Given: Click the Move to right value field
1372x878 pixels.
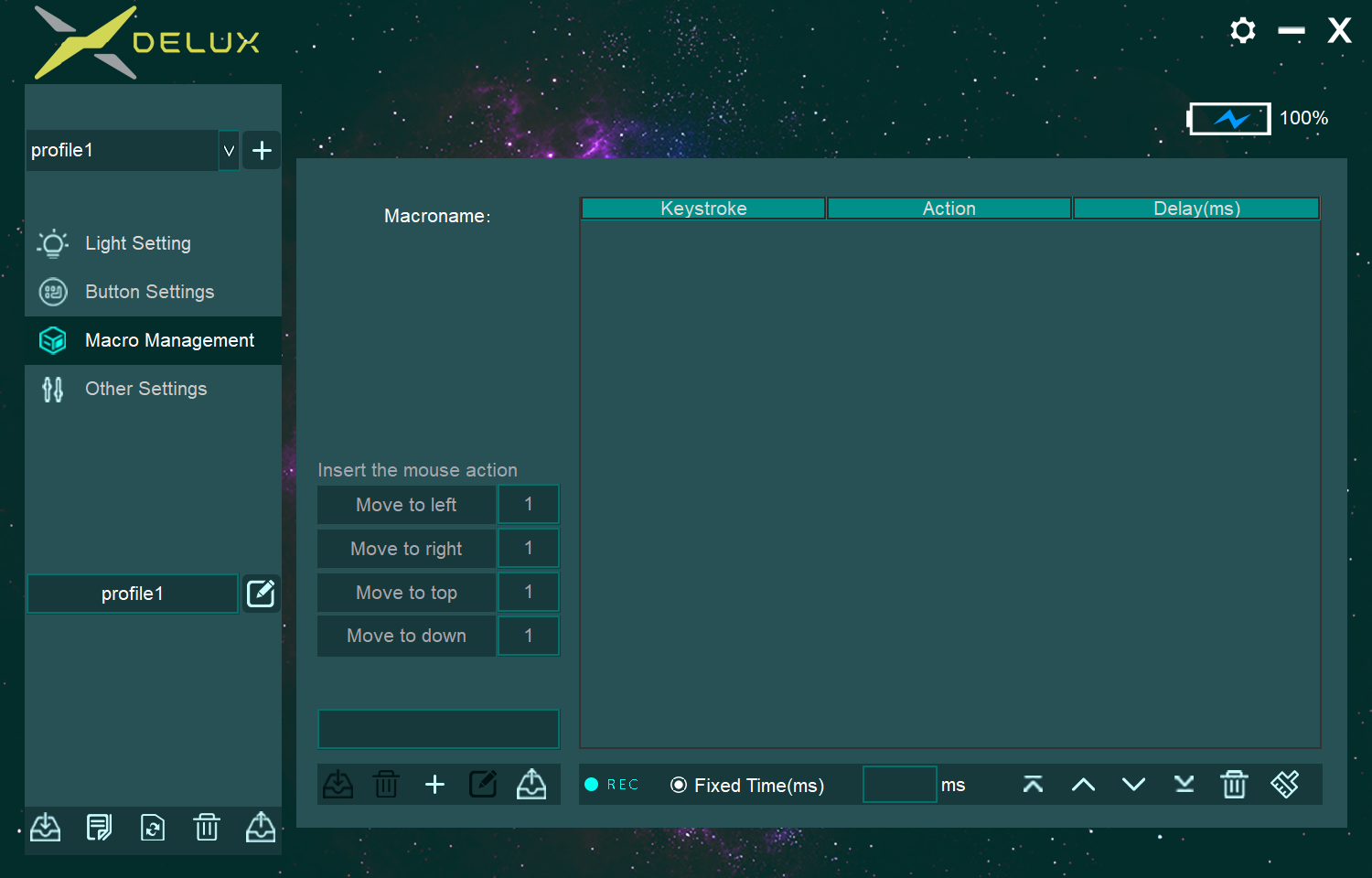Looking at the screenshot, I should (528, 549).
